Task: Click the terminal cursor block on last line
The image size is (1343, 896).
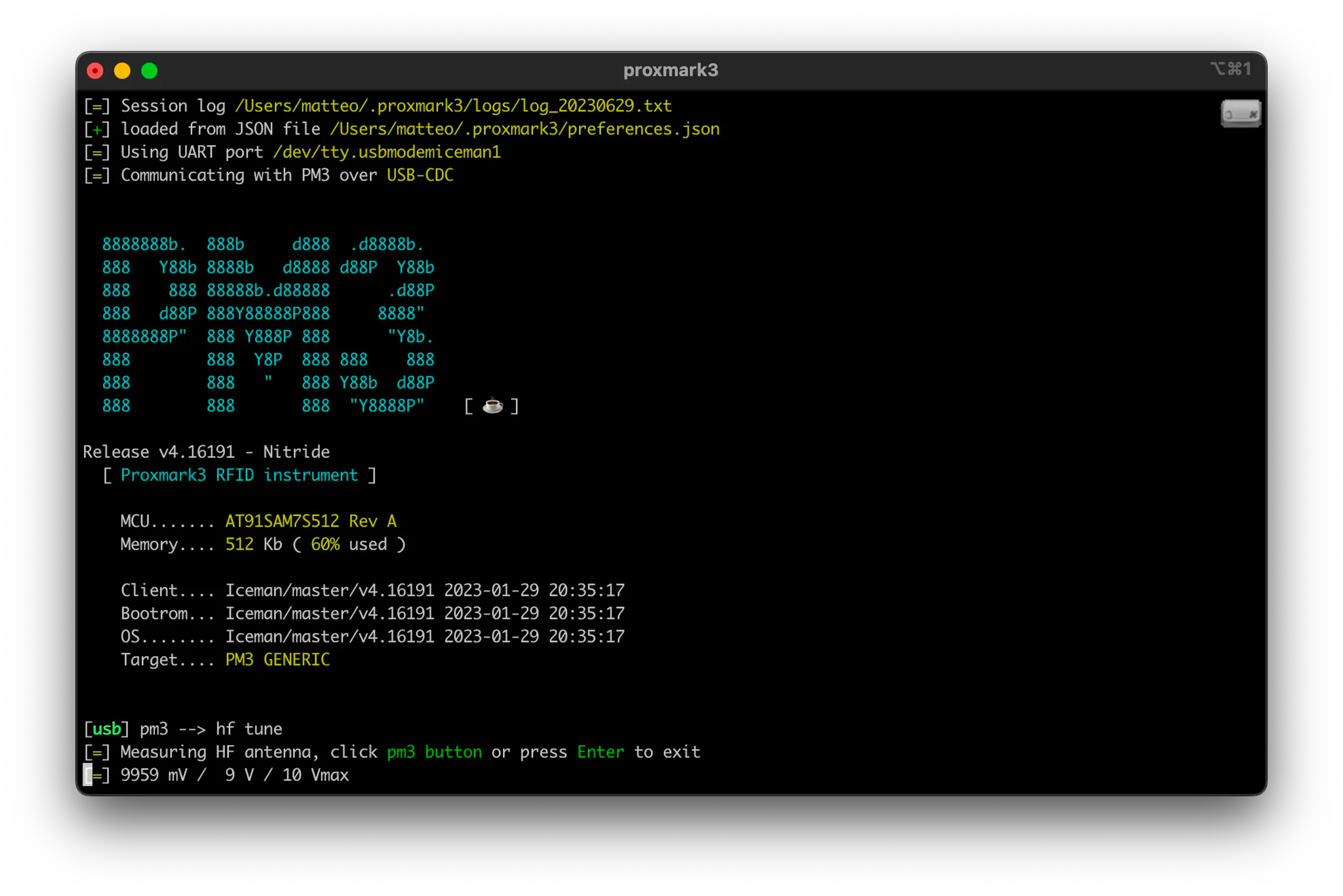Action: [x=87, y=775]
